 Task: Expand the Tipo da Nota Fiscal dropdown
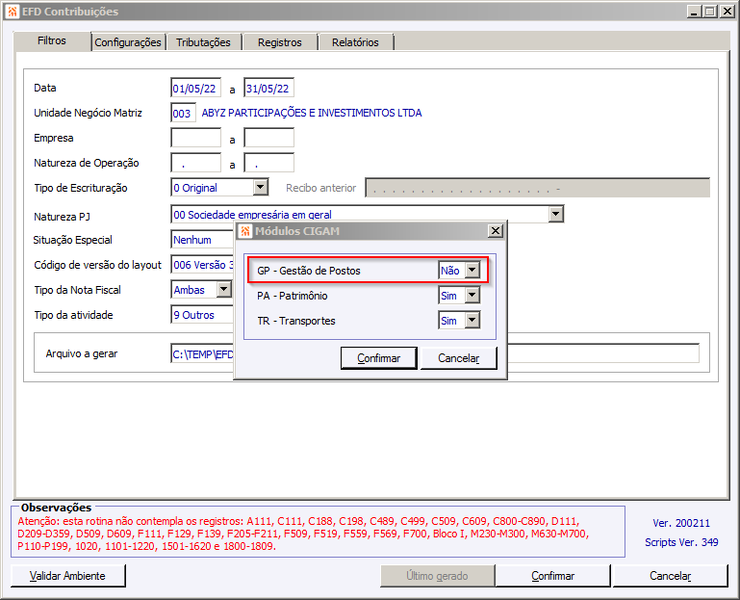coord(224,289)
